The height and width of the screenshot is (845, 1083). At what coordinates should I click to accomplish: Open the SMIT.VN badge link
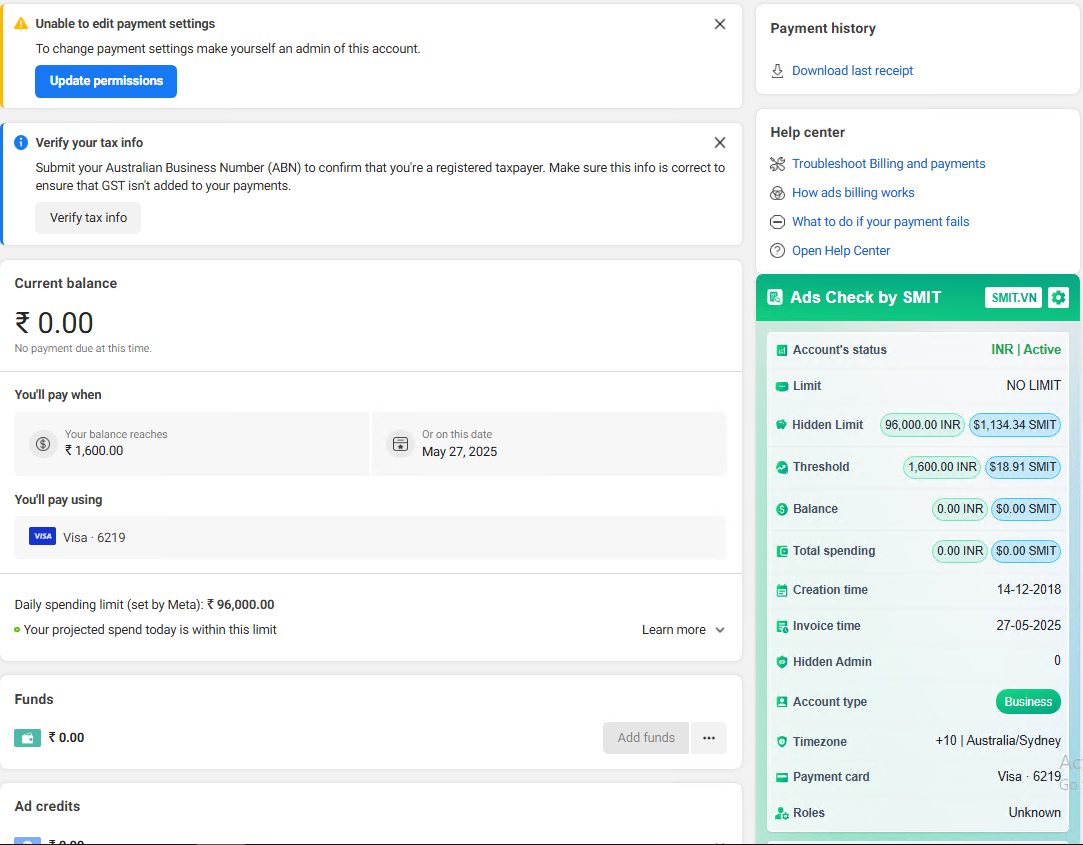pos(1013,298)
